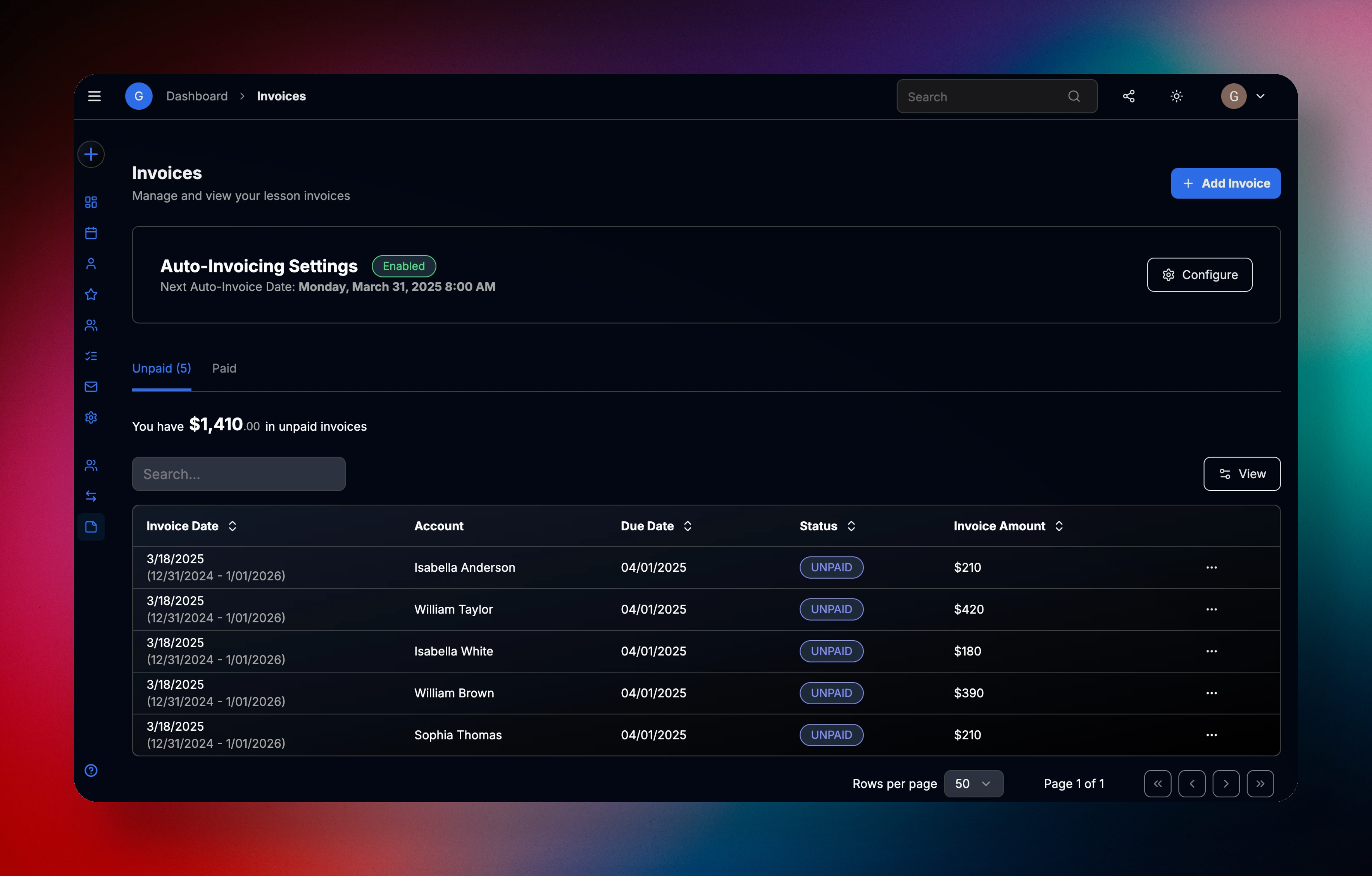Click Isabella White account name
This screenshot has height=876, width=1372.
click(454, 651)
